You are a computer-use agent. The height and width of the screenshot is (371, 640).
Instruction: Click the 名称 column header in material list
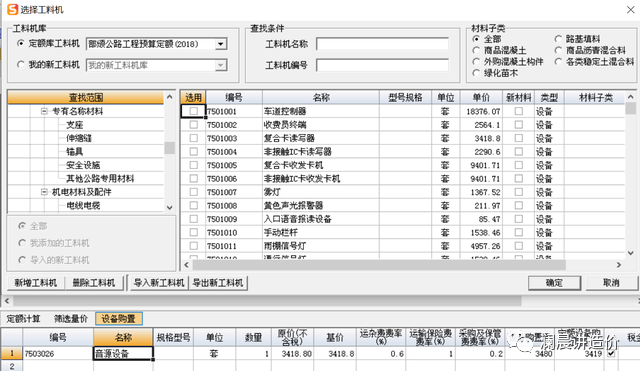321,97
